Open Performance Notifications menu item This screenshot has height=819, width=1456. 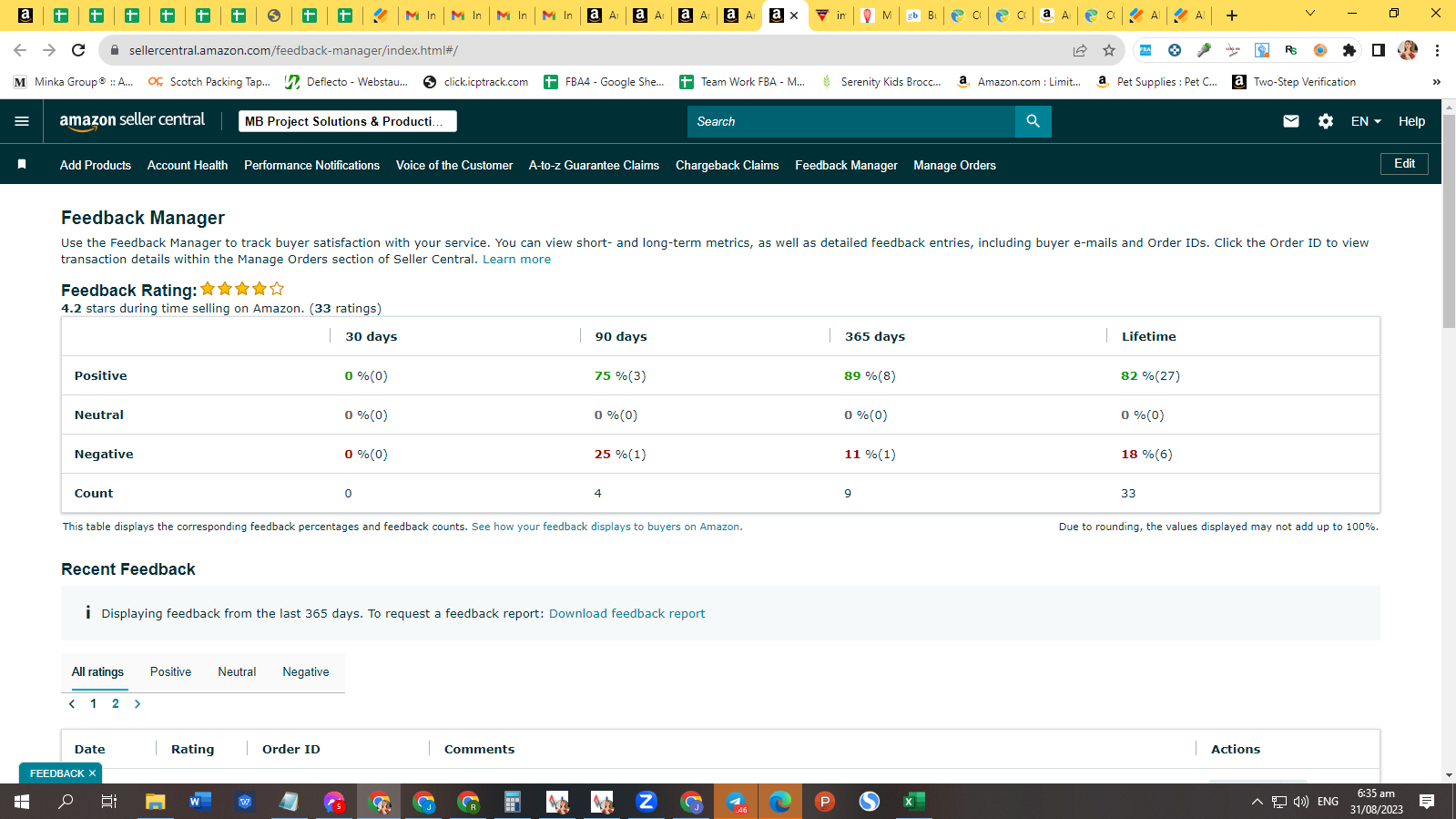(x=311, y=165)
